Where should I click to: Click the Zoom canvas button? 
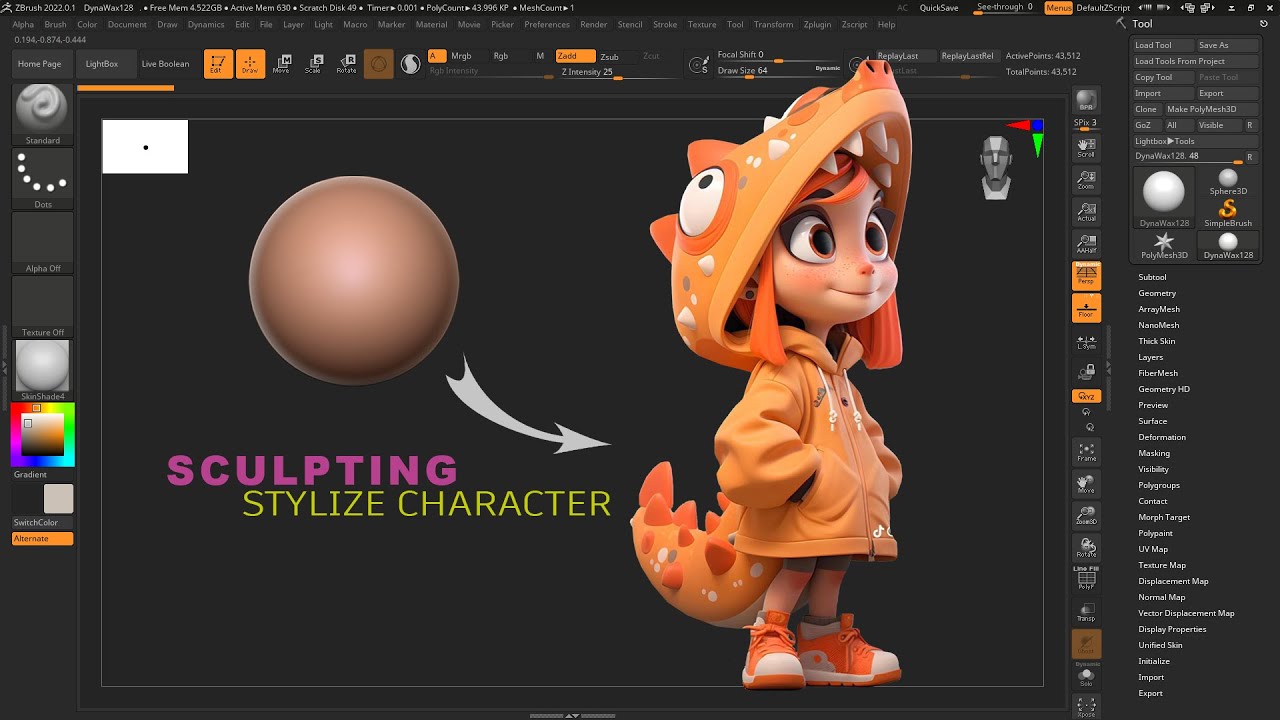[1086, 180]
